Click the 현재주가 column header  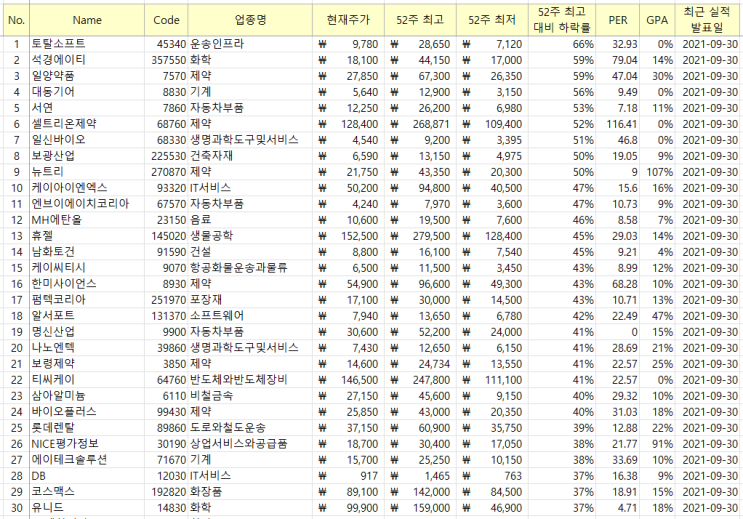pos(348,20)
